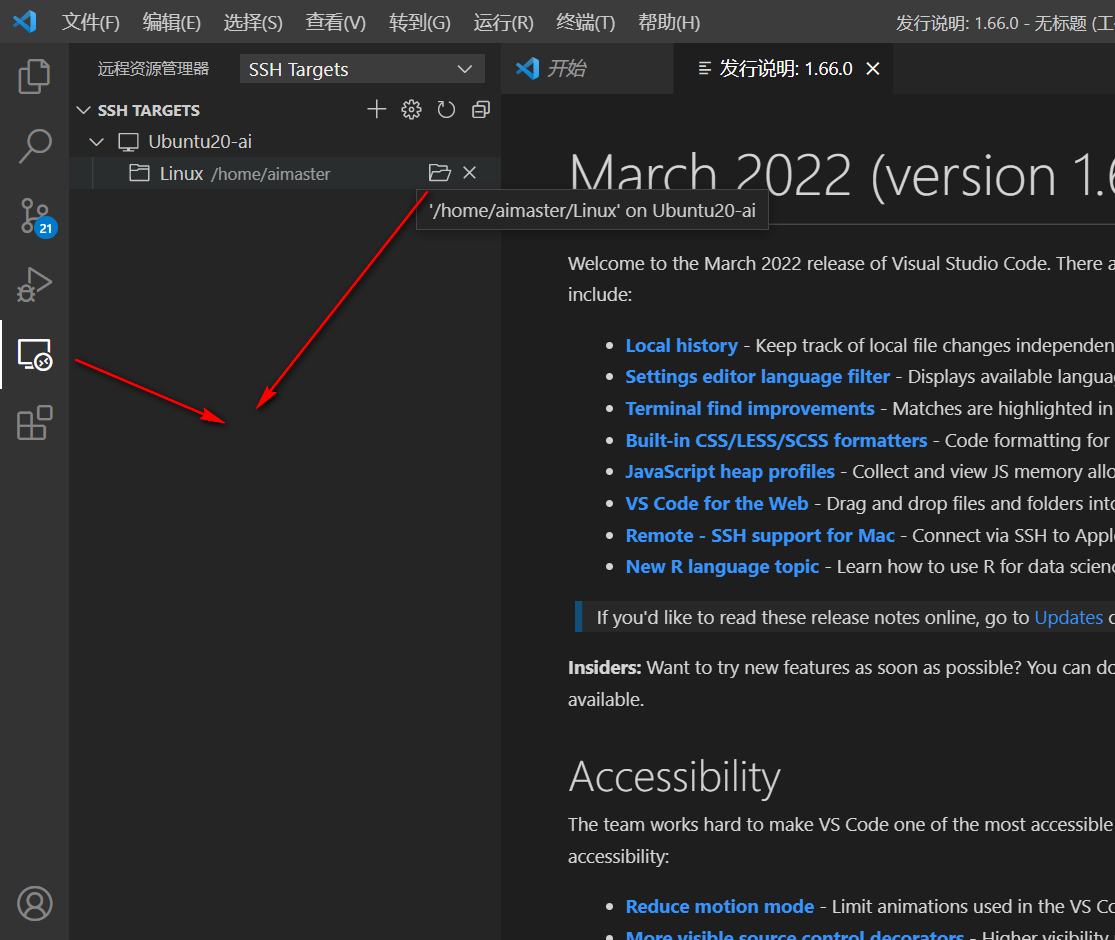The image size is (1115, 940).
Task: Open Source Control view with 21 badge
Action: click(x=37, y=217)
